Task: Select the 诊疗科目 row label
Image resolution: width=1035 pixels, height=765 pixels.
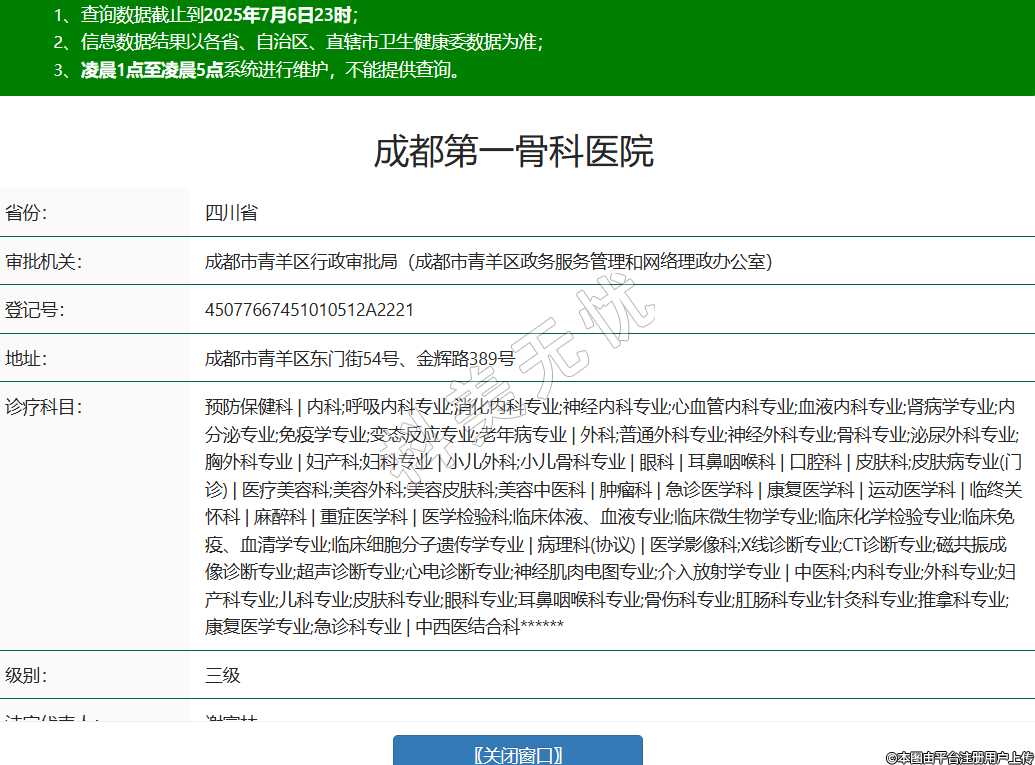Action: 42,407
